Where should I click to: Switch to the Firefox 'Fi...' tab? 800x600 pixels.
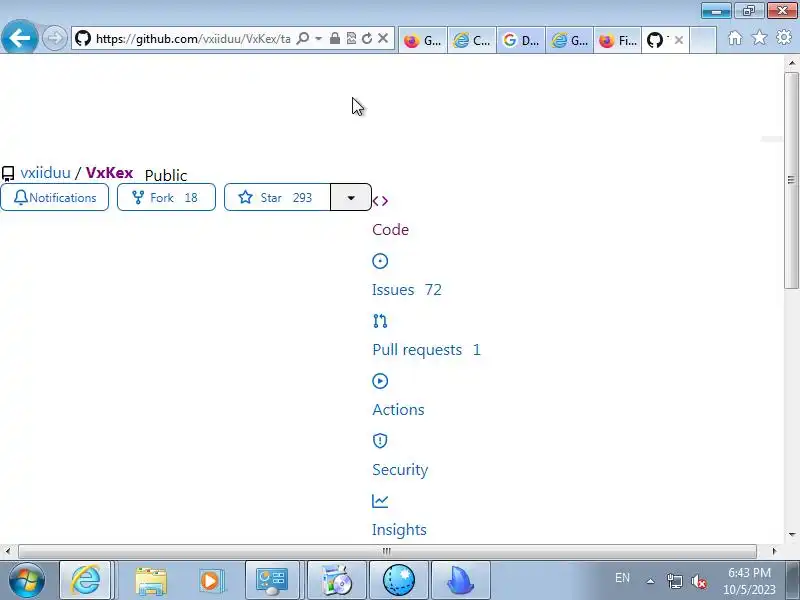click(x=618, y=40)
